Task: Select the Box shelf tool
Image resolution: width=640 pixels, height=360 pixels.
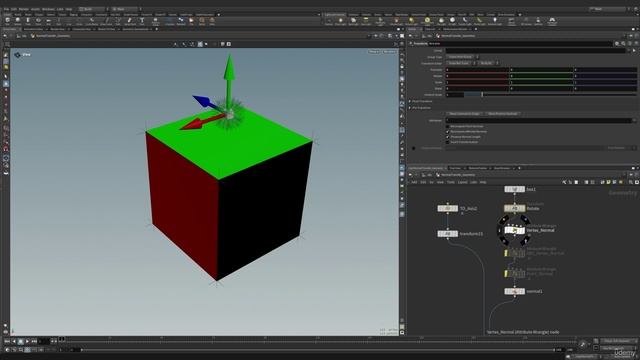Action: [x=7, y=21]
